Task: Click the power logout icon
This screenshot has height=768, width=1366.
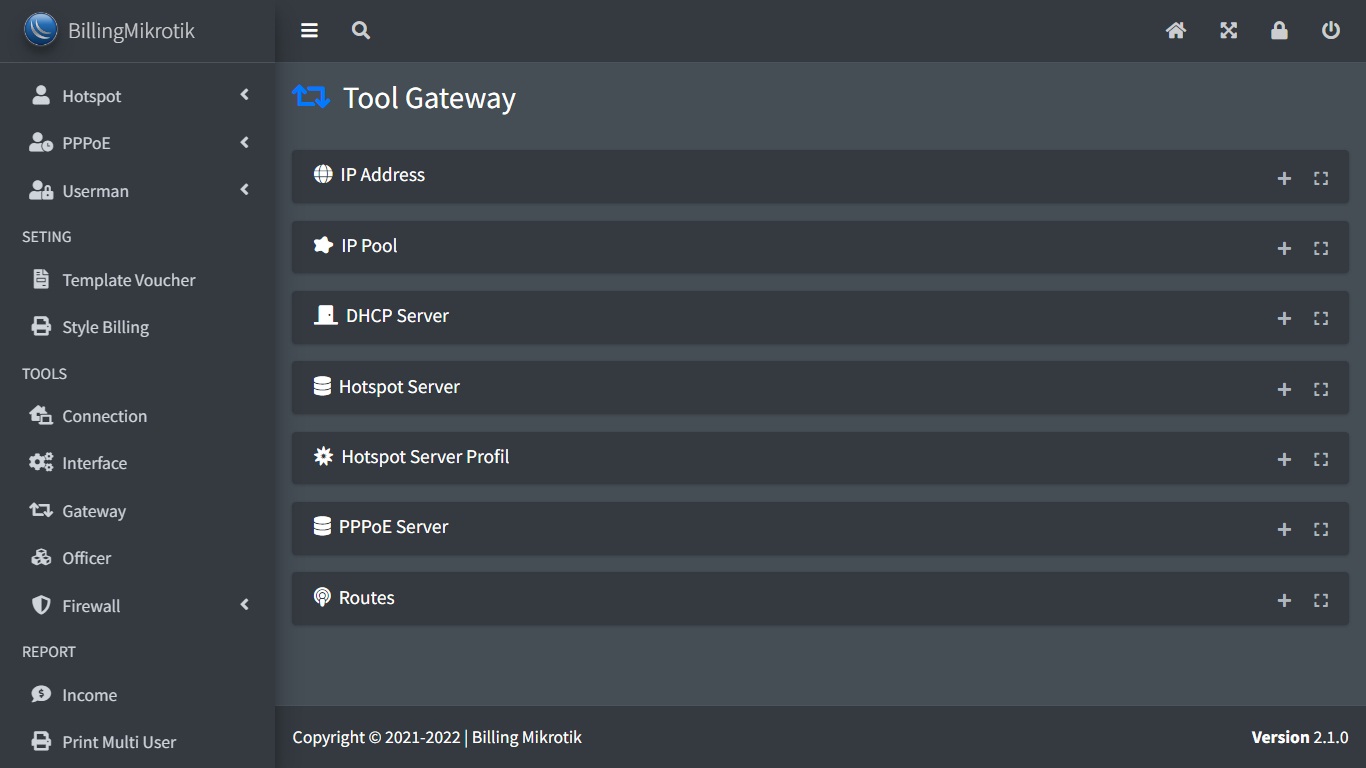Action: coord(1331,31)
